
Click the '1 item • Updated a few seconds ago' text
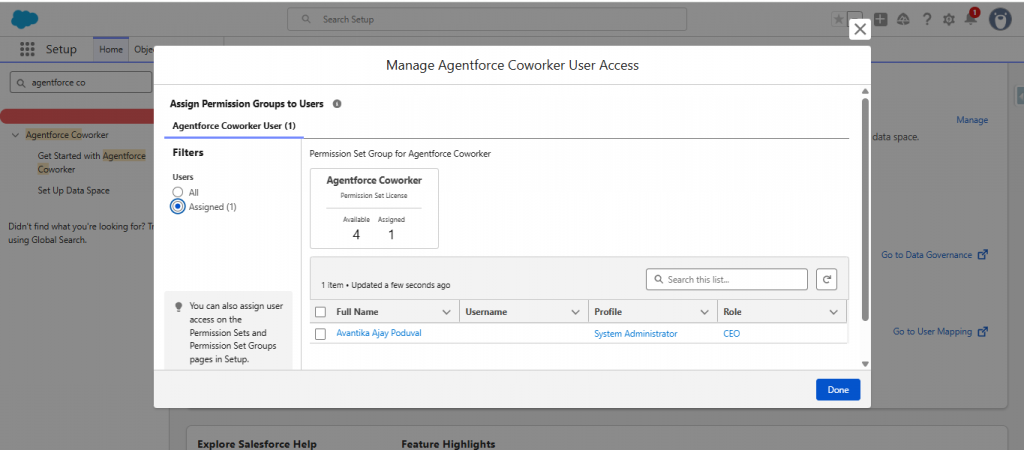point(385,285)
